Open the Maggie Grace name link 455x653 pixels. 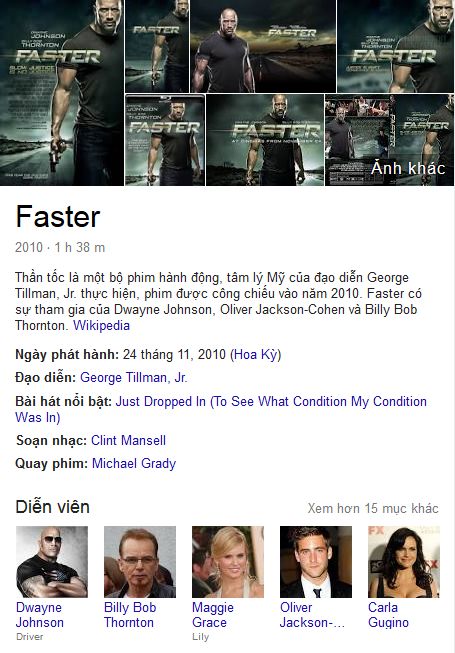(x=213, y=615)
